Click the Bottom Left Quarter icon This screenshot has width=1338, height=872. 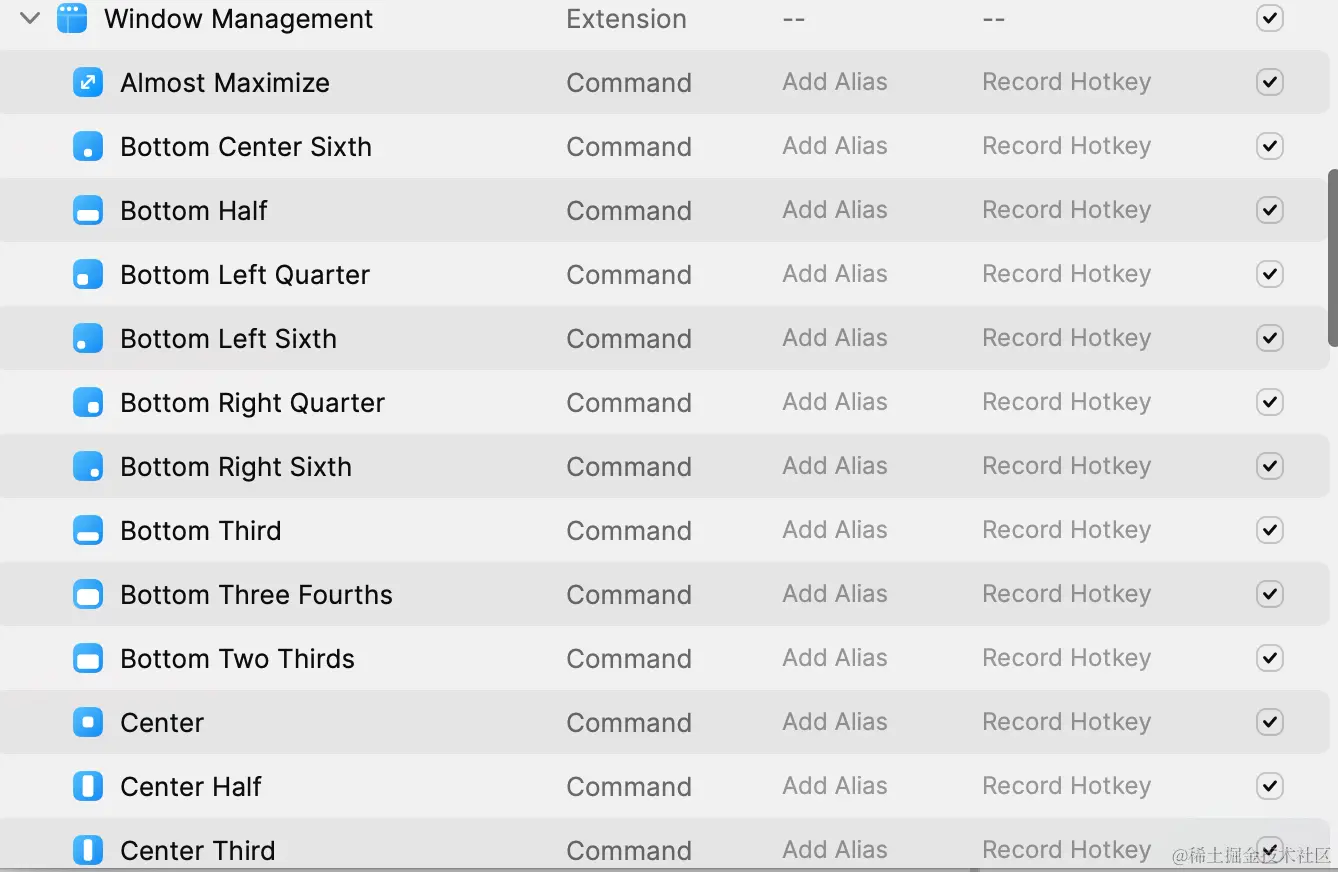click(88, 274)
